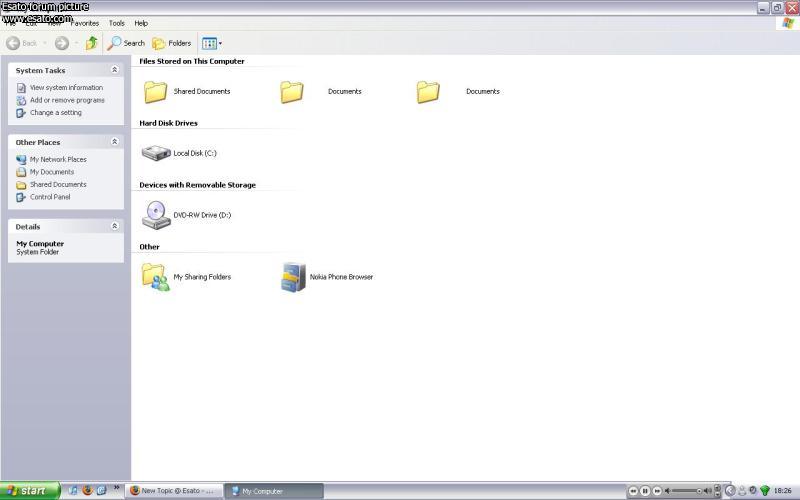Collapse the Other Places panel
800x500 pixels.
(114, 142)
